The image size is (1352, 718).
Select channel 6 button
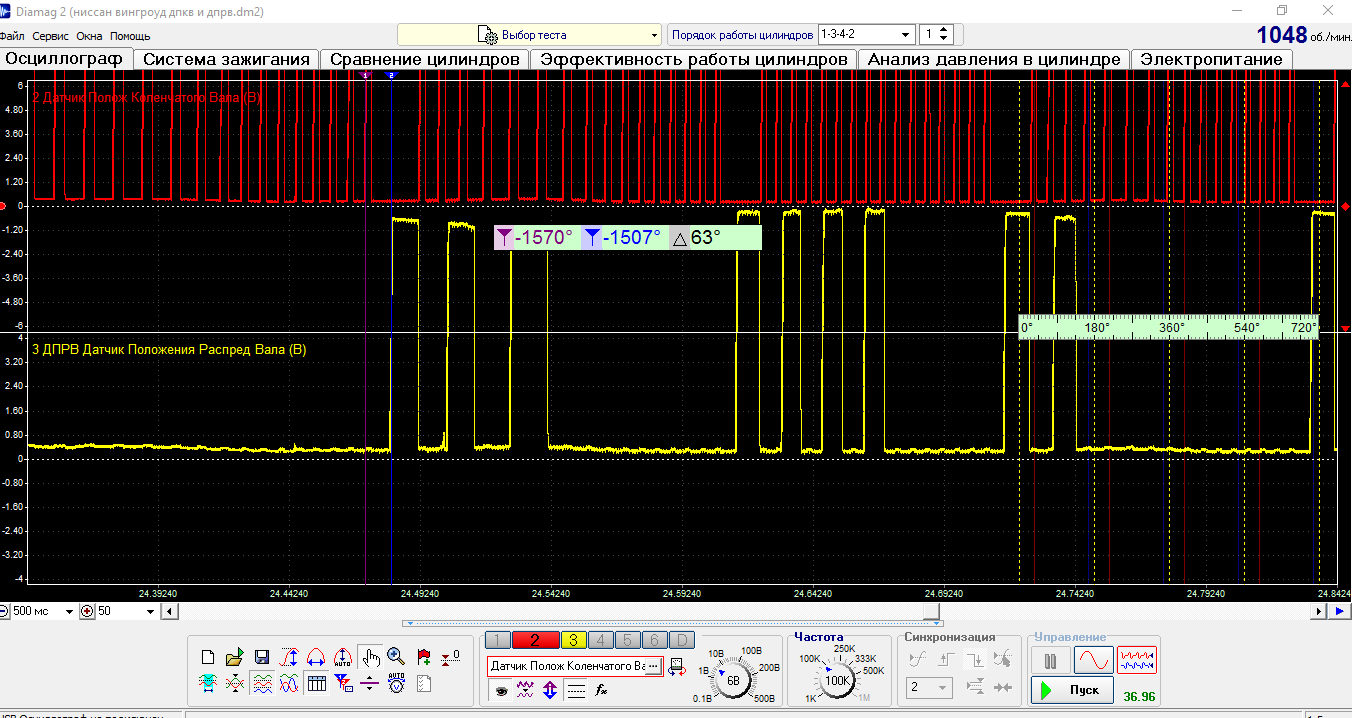pyautogui.click(x=654, y=640)
